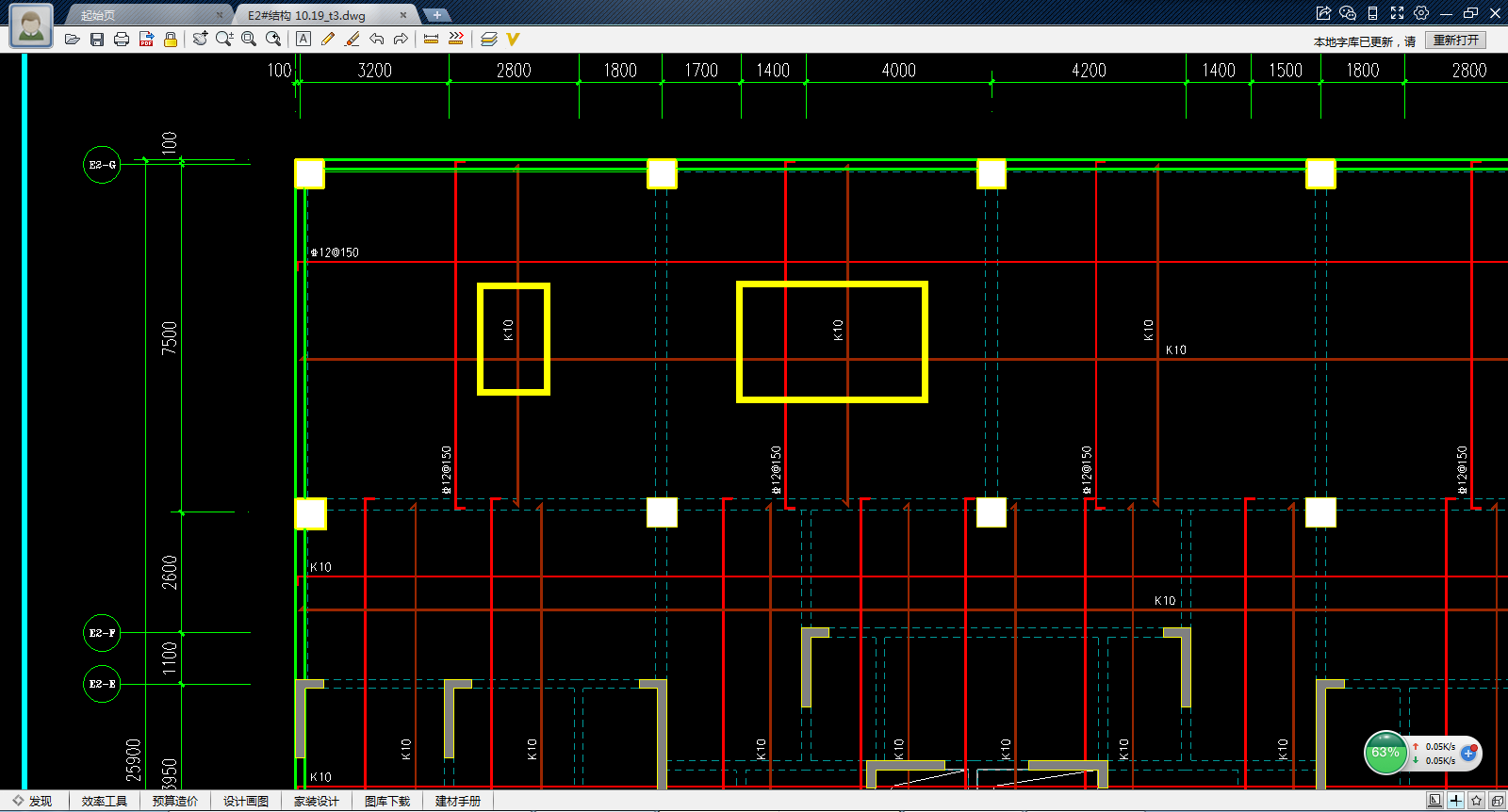Open the user avatar profile
Image resolution: width=1508 pixels, height=812 pixels.
tap(30, 25)
